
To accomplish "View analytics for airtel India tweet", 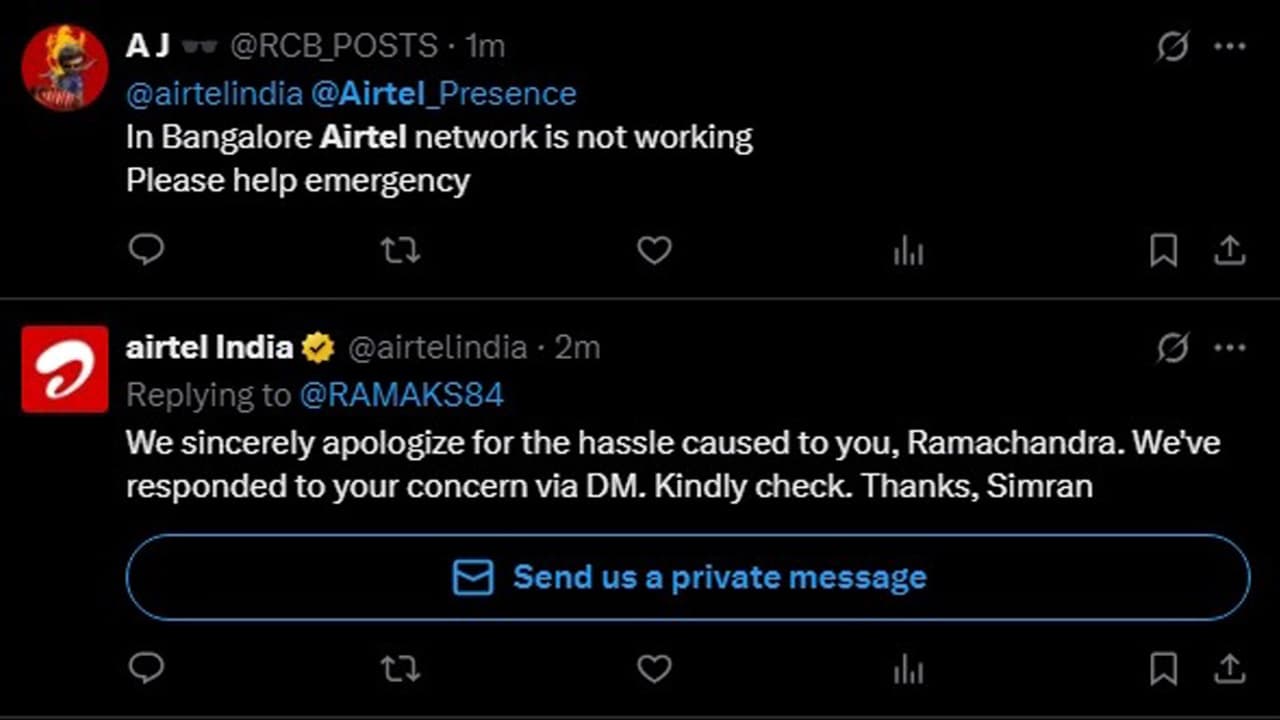I will pos(908,668).
